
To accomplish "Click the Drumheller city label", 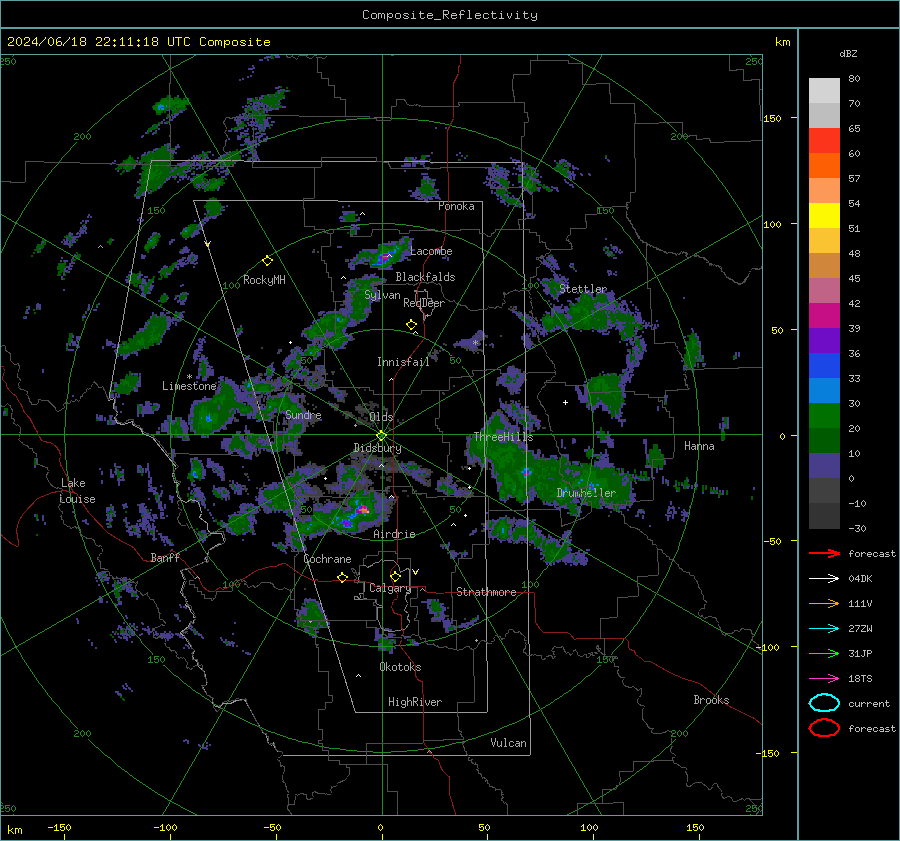I will (x=586, y=493).
